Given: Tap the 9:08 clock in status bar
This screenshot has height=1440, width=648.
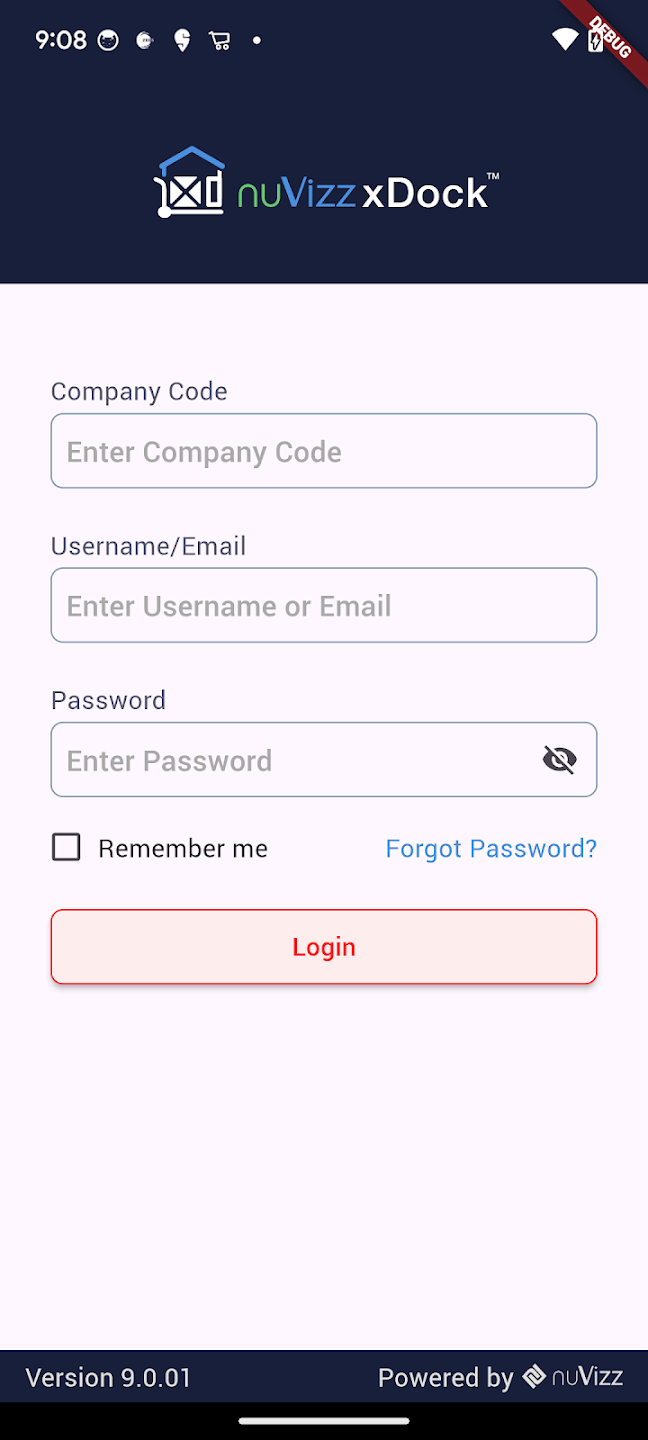Looking at the screenshot, I should click(x=61, y=40).
